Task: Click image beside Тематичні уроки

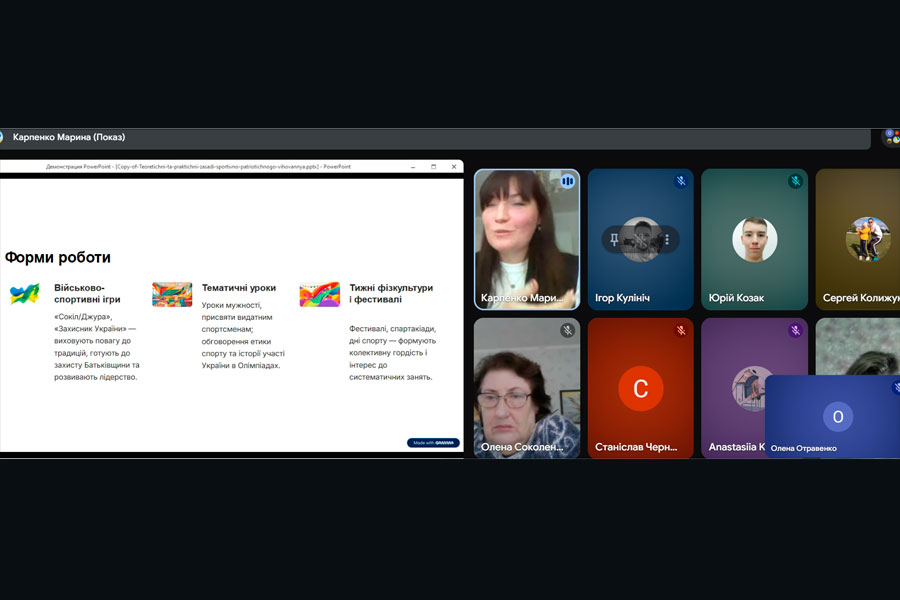Action: (172, 295)
